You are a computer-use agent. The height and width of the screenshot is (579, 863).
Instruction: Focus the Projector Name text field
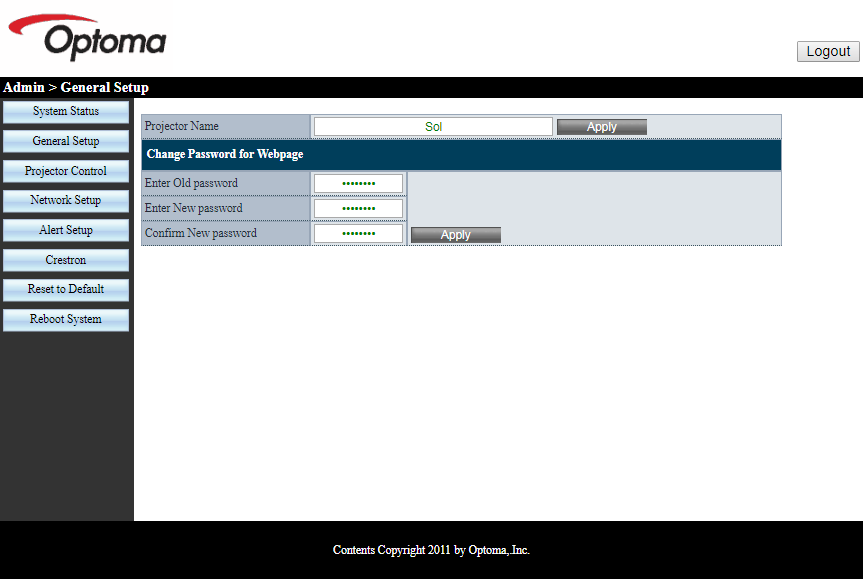433,127
